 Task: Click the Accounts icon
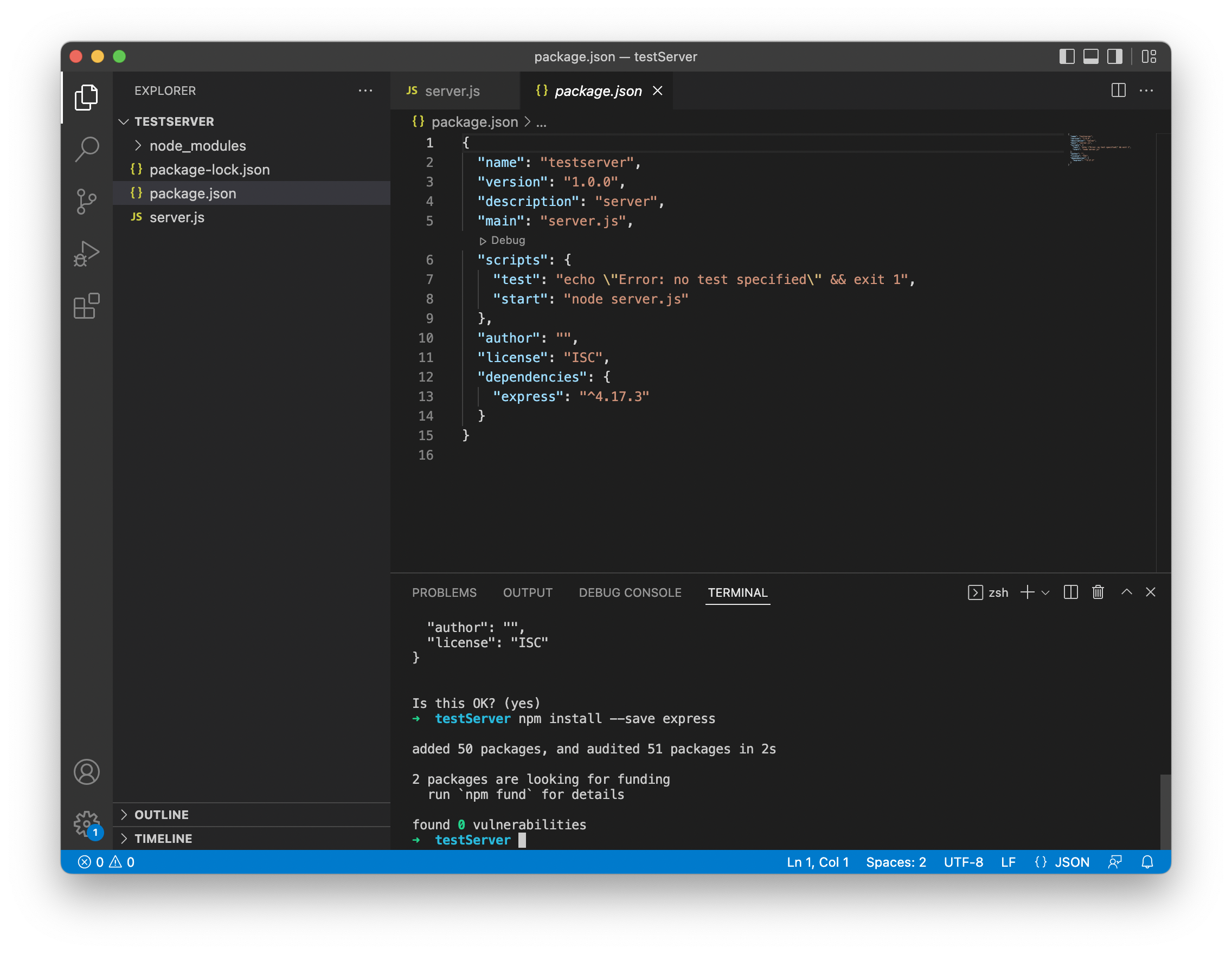pyautogui.click(x=86, y=772)
